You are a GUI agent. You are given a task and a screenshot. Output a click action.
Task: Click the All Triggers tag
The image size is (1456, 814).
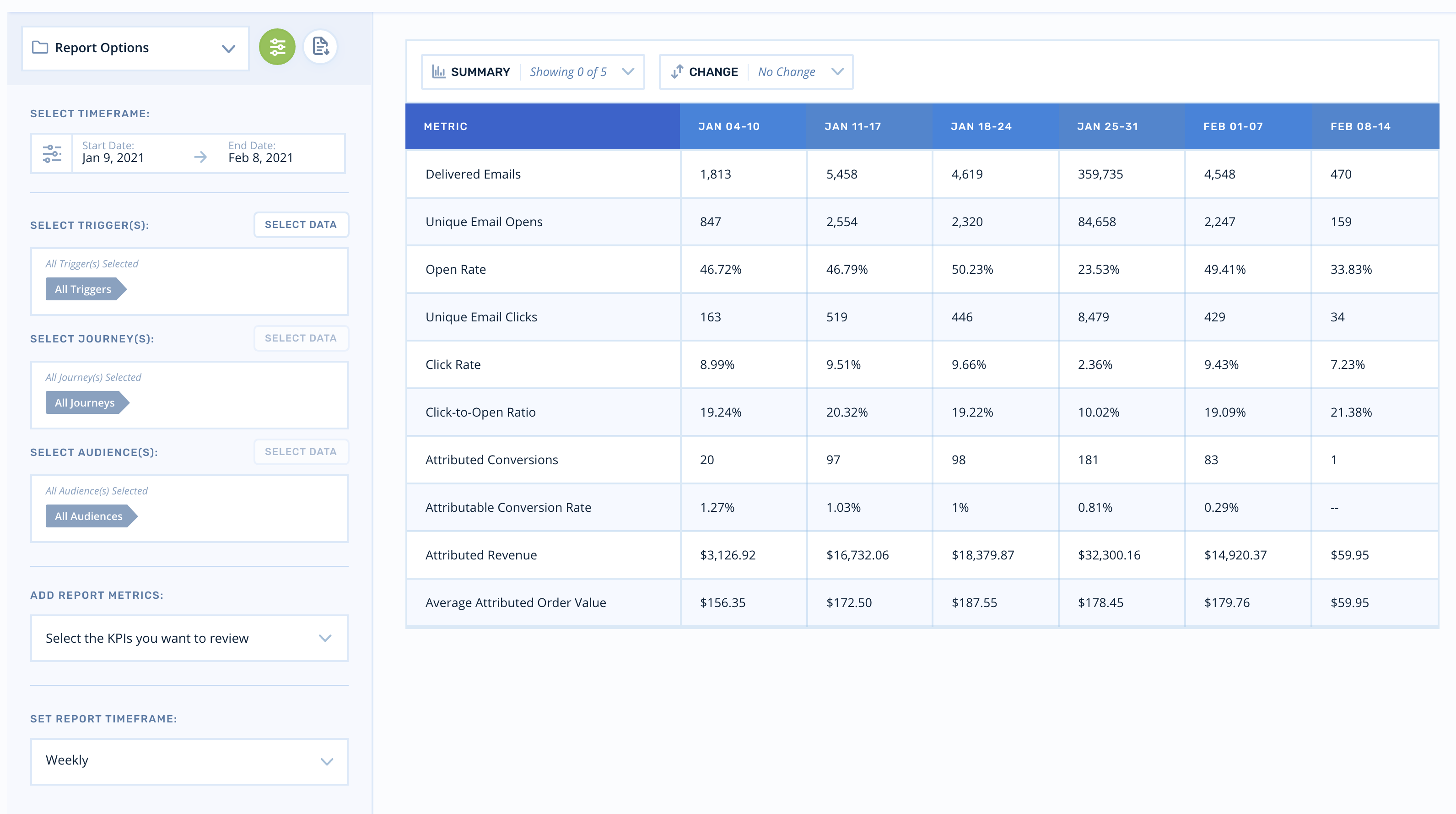click(x=84, y=289)
